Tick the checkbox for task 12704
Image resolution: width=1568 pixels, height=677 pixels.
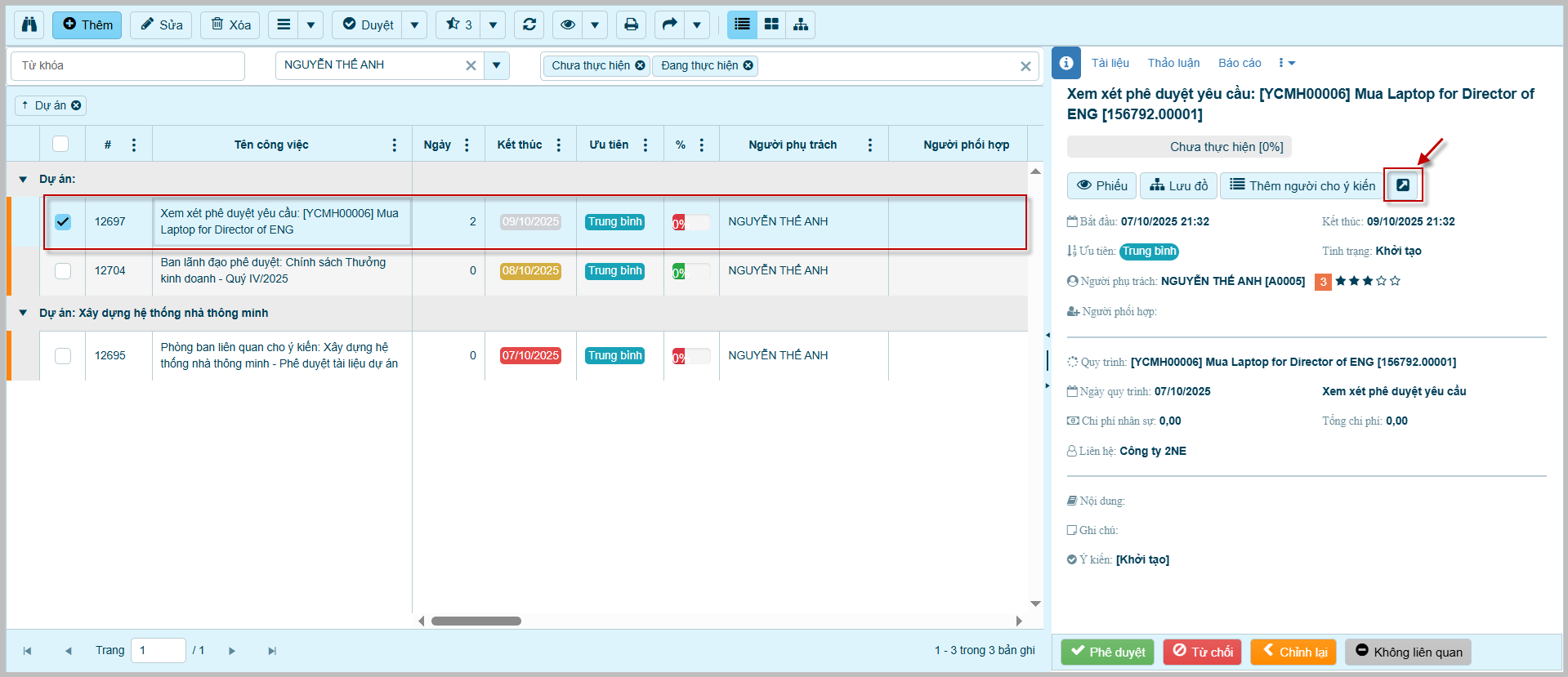coord(63,270)
